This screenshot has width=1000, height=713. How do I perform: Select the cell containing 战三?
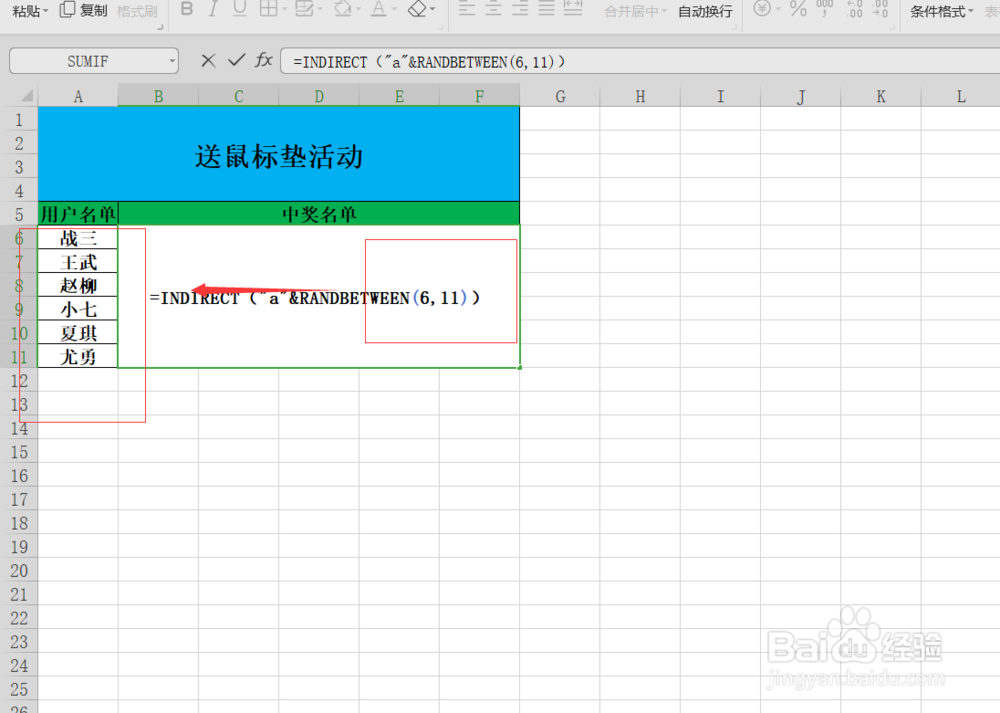pos(78,237)
